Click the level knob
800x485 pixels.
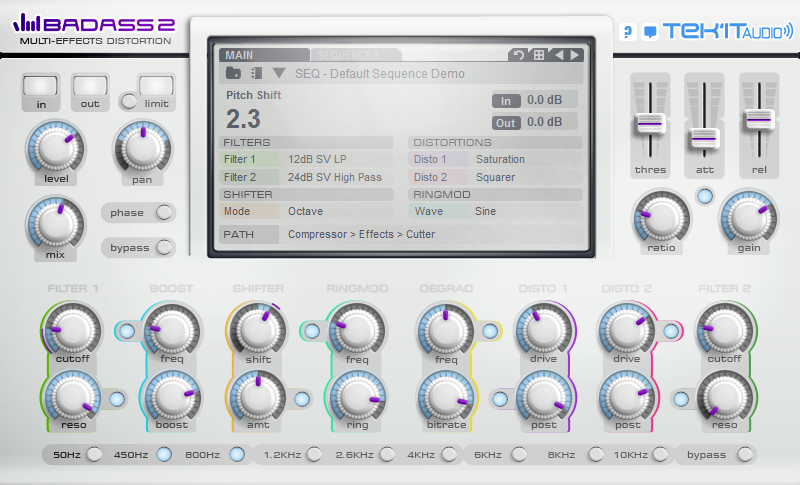point(56,148)
